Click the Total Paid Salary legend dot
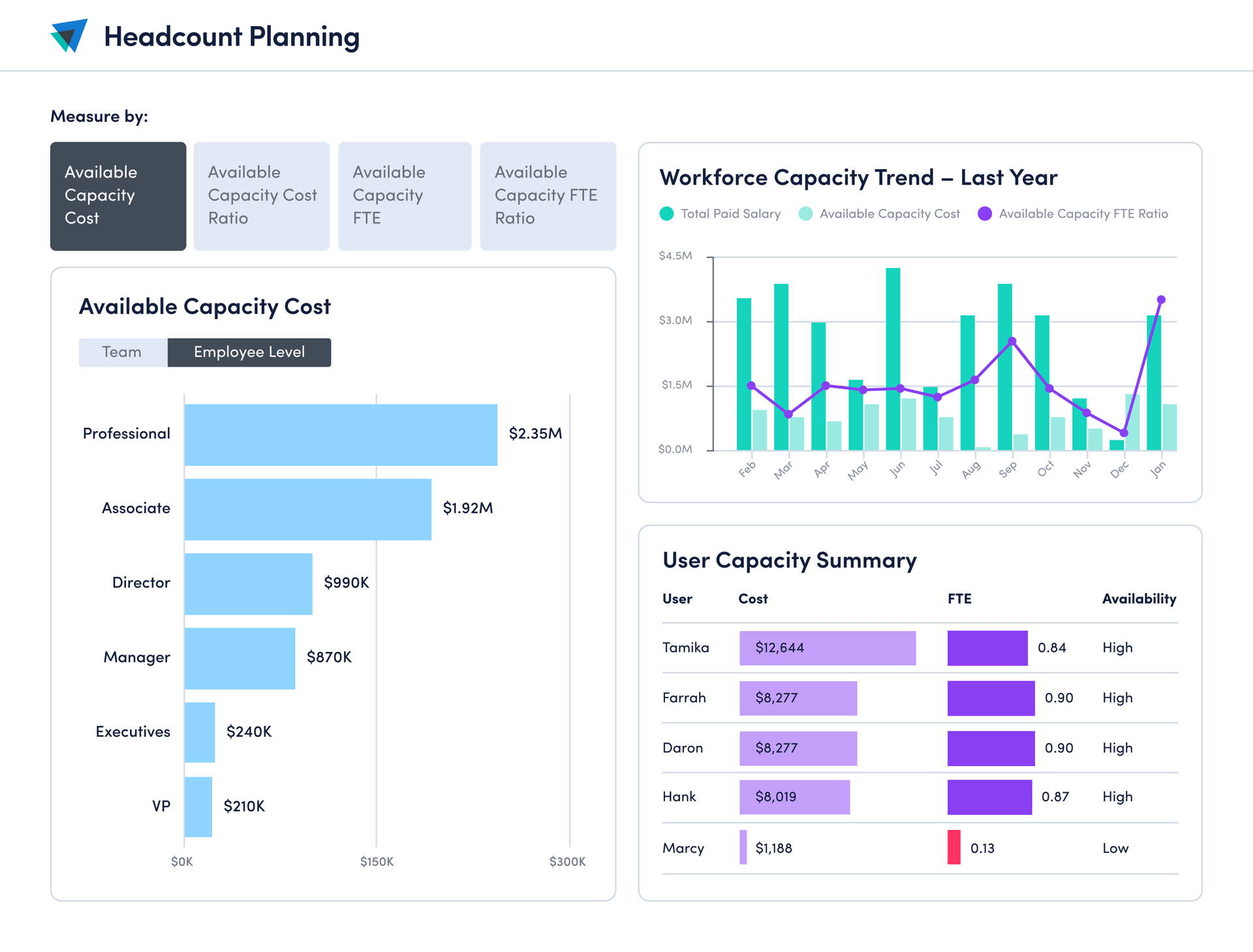The width and height of the screenshot is (1253, 952). (666, 214)
